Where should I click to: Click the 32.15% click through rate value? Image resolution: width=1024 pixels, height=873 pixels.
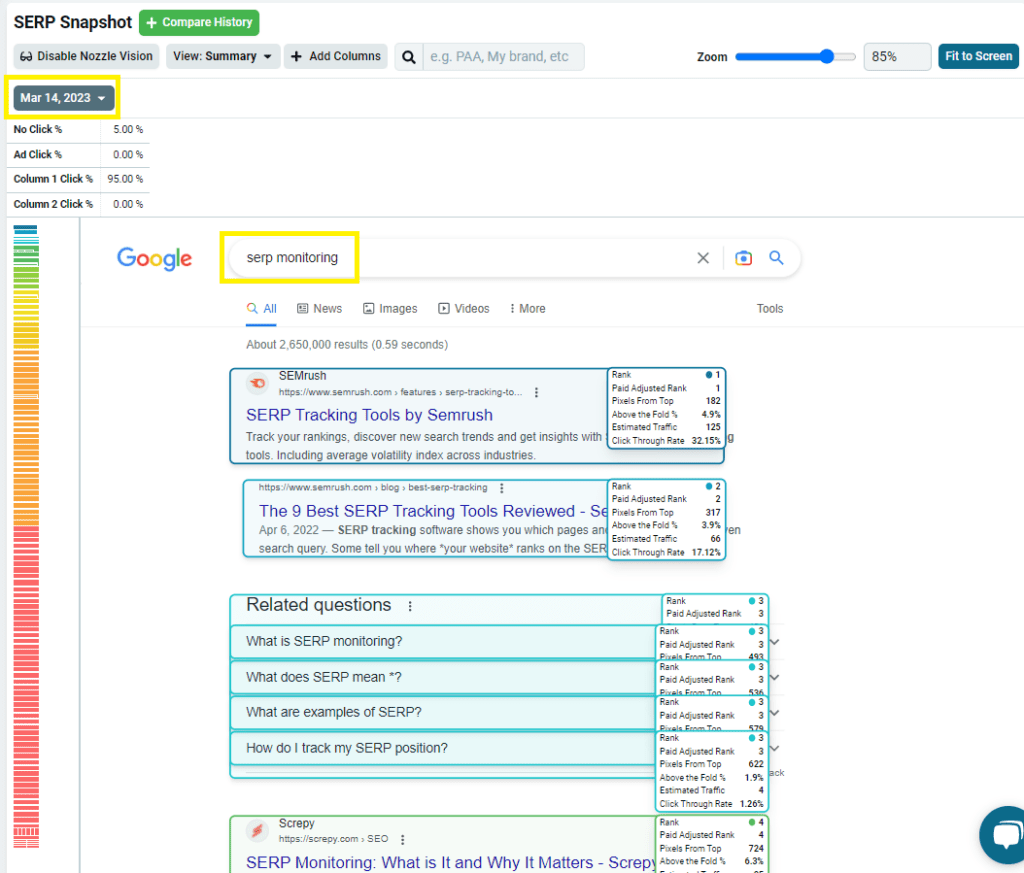coord(706,441)
